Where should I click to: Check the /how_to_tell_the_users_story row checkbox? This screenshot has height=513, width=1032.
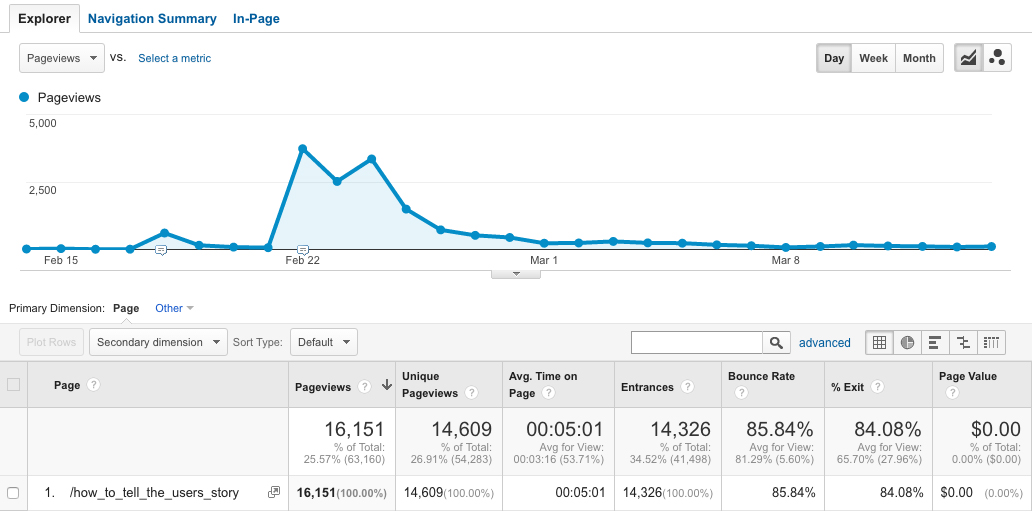pyautogui.click(x=13, y=493)
